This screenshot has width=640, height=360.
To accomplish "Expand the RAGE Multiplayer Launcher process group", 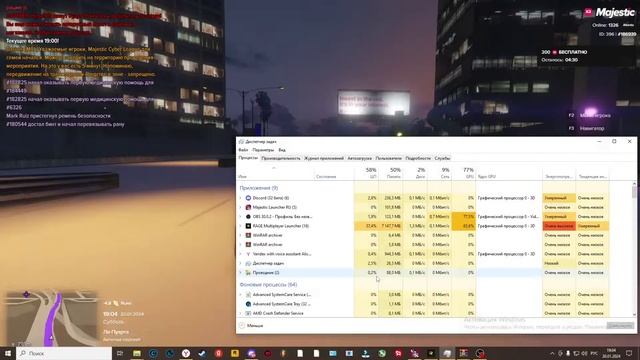I will (240, 226).
